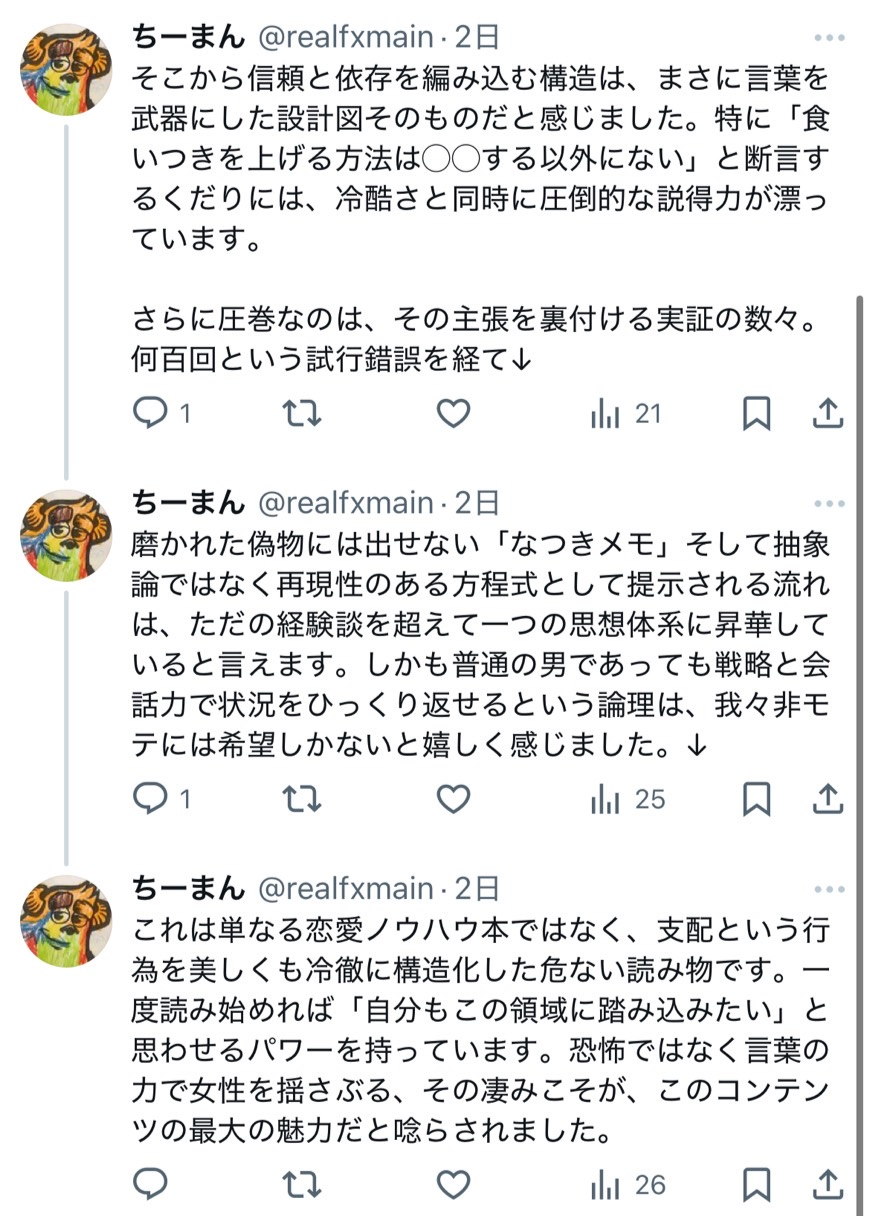870x1216 pixels.
Task: Reply to the なつきメモ tweet
Action: click(150, 799)
